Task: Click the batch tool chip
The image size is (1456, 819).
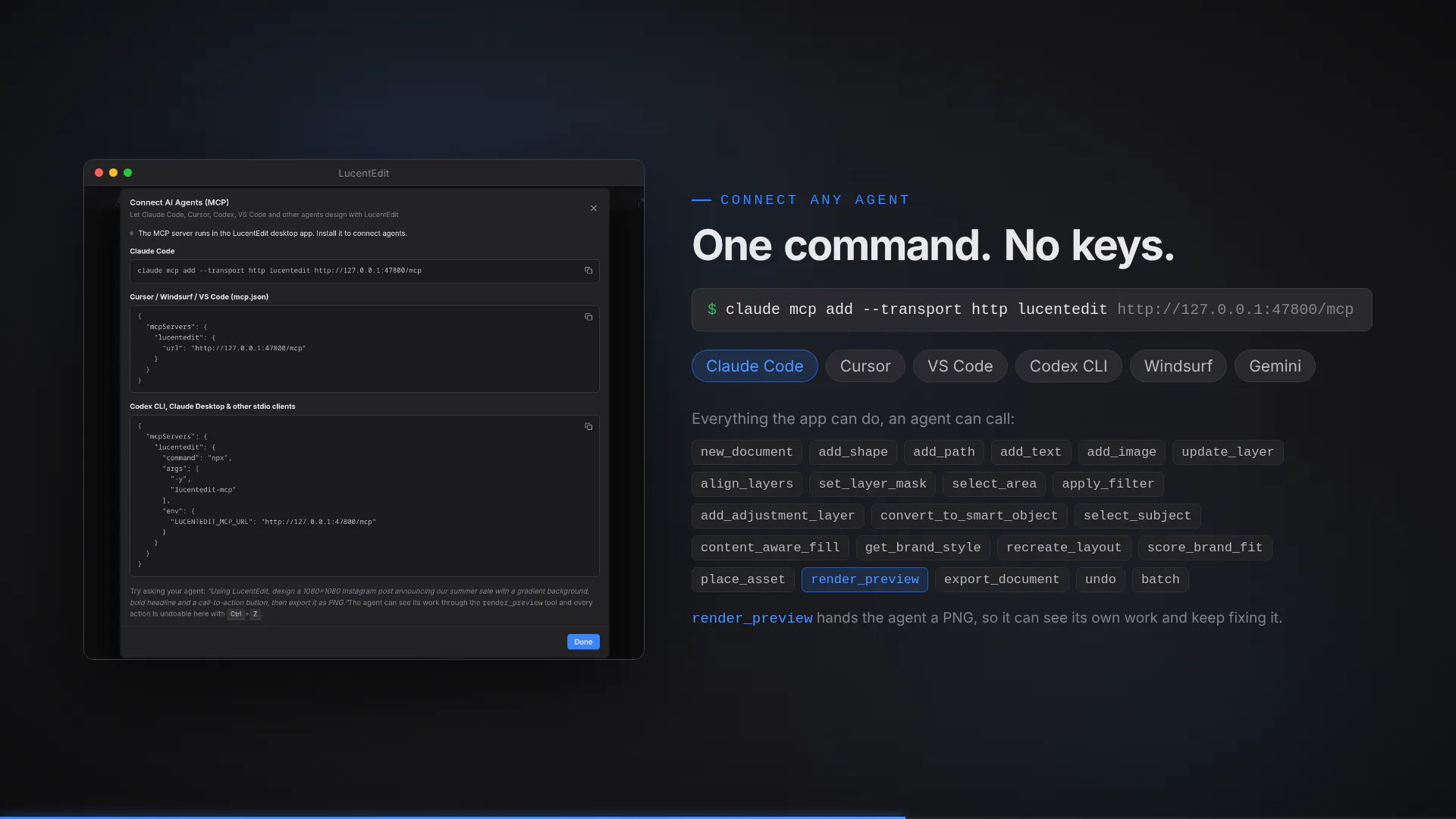Action: pyautogui.click(x=1160, y=579)
